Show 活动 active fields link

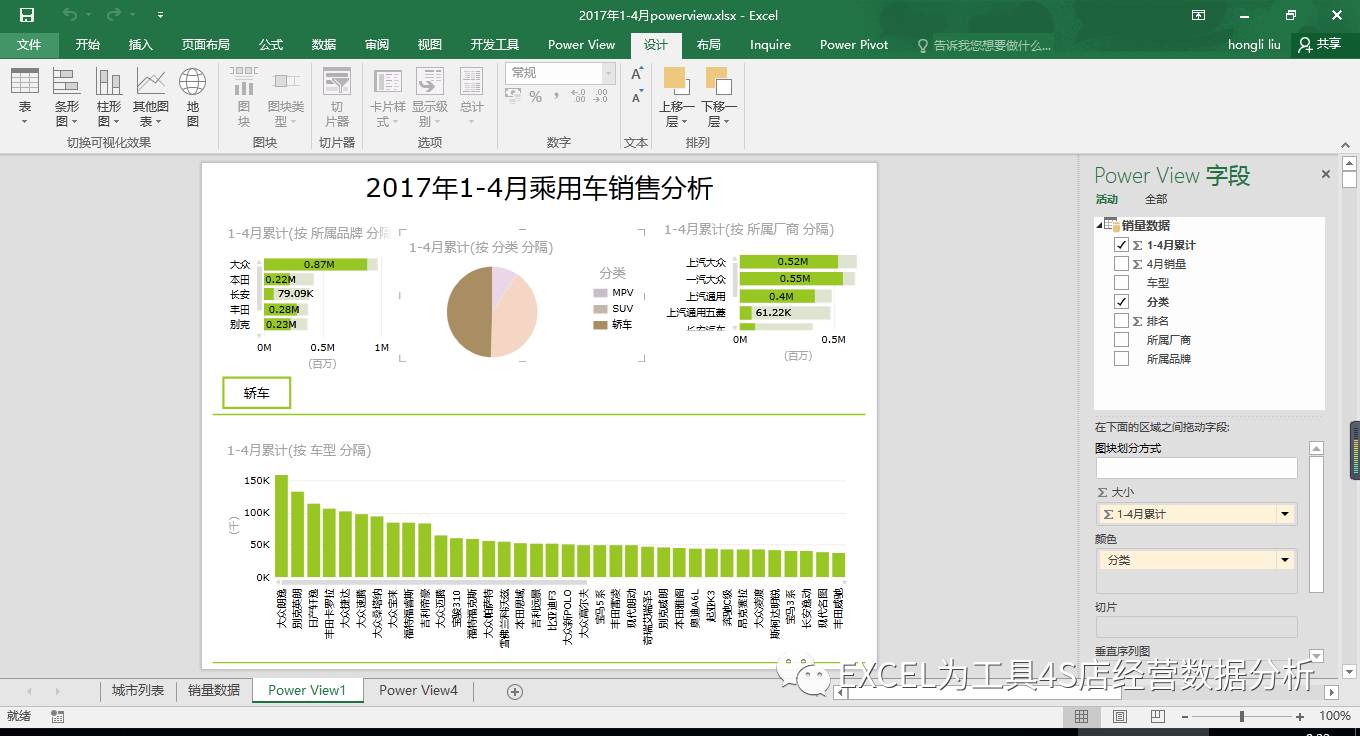tap(1106, 199)
